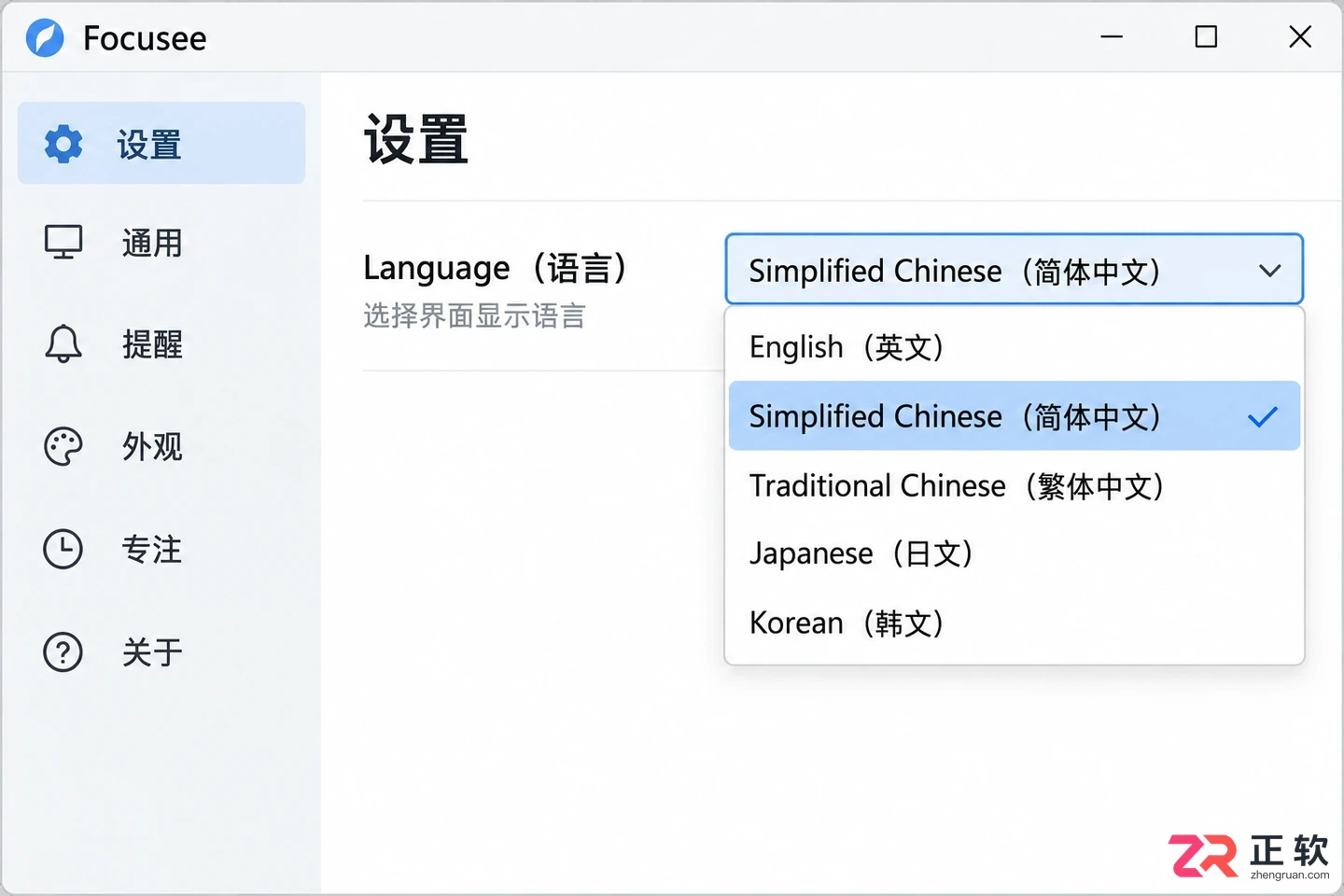1344x896 pixels.
Task: Open the 设置 sidebar tab
Action: point(161,143)
